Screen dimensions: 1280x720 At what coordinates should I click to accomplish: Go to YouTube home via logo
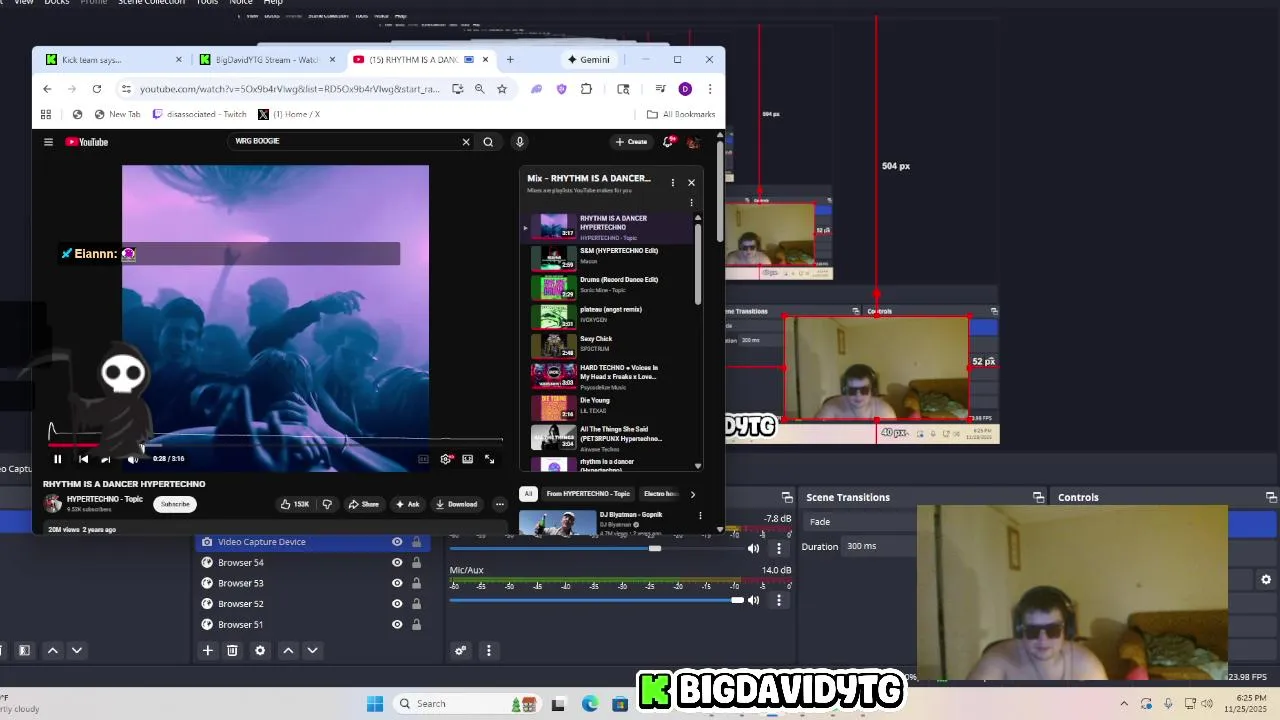87,142
